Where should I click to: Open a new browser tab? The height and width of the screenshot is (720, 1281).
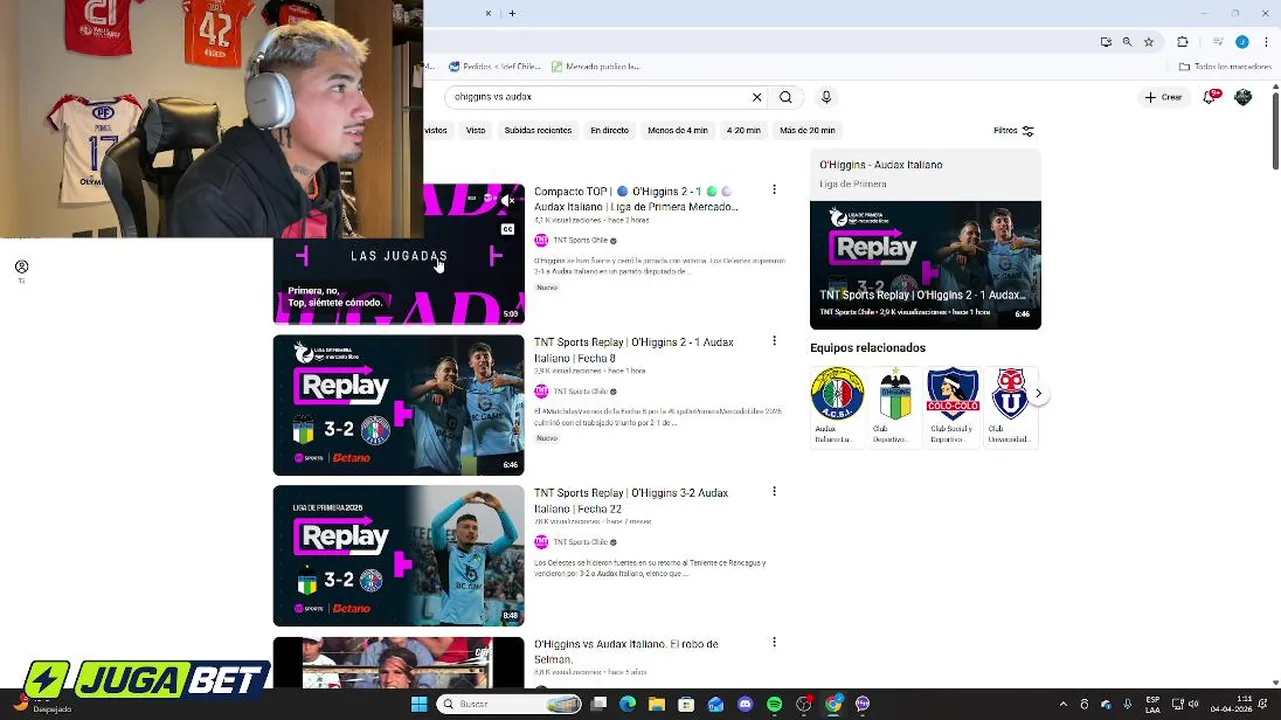pyautogui.click(x=512, y=13)
